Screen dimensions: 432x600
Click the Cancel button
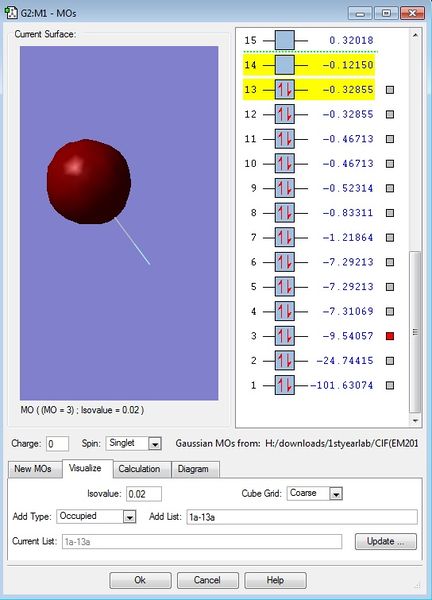207,580
